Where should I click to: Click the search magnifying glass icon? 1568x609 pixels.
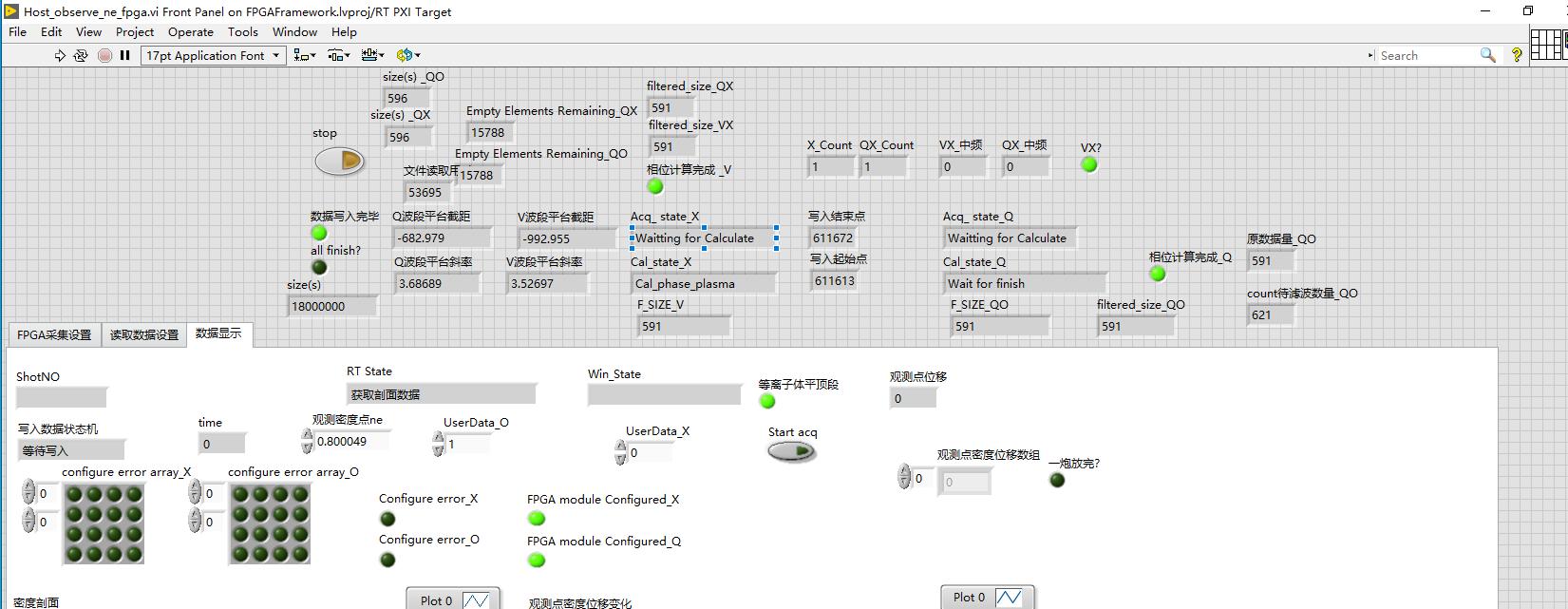pos(1487,55)
